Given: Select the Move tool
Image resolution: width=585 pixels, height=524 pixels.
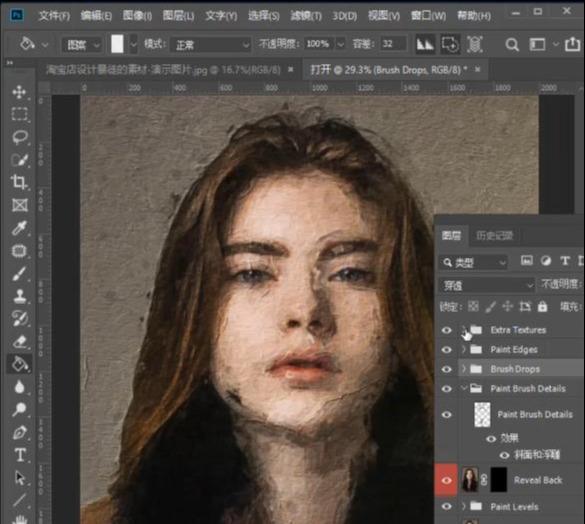Looking at the screenshot, I should pyautogui.click(x=19, y=91).
